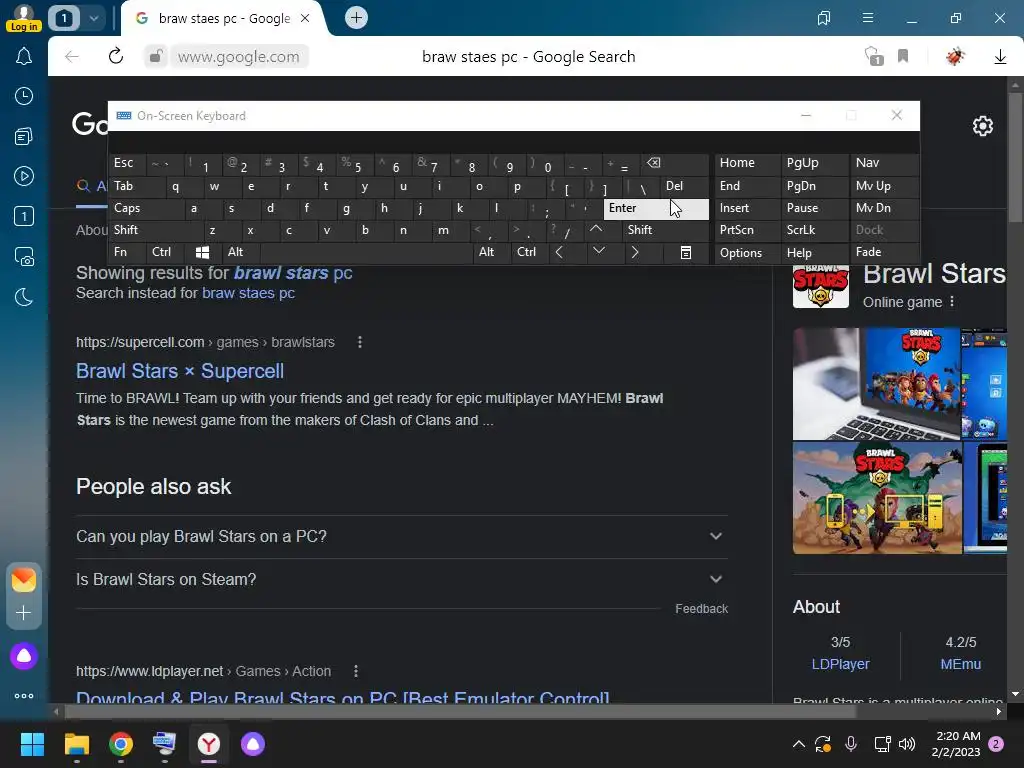Open the browser hamburger menu
The width and height of the screenshot is (1024, 768).
point(867,18)
